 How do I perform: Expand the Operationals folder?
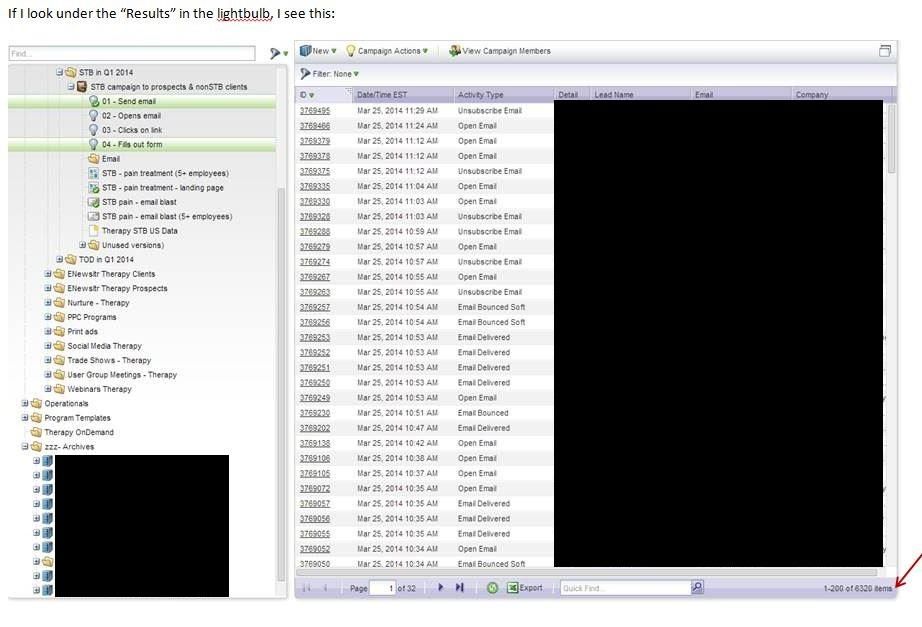click(24, 404)
